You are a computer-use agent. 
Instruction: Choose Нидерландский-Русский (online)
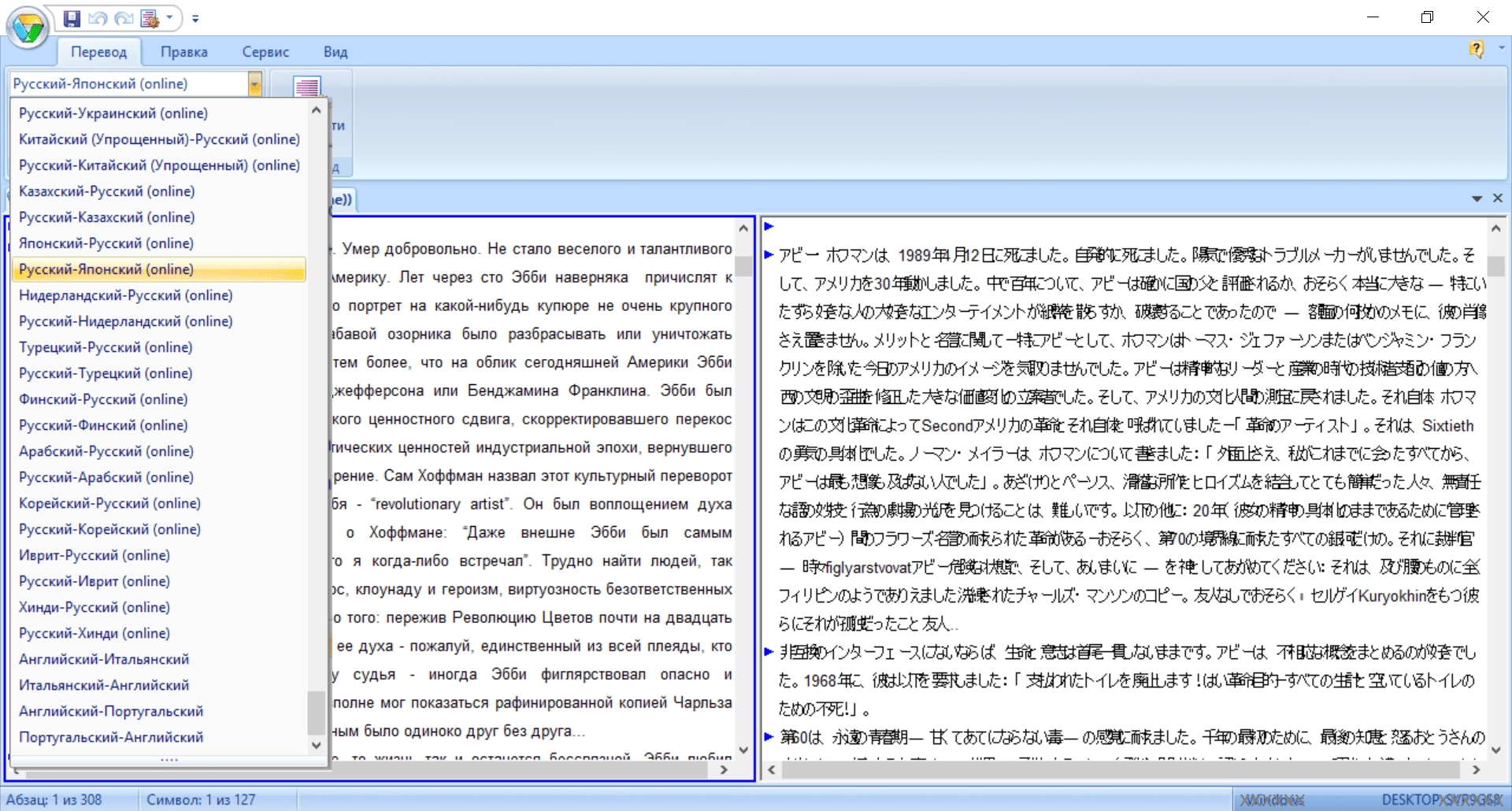pos(159,295)
